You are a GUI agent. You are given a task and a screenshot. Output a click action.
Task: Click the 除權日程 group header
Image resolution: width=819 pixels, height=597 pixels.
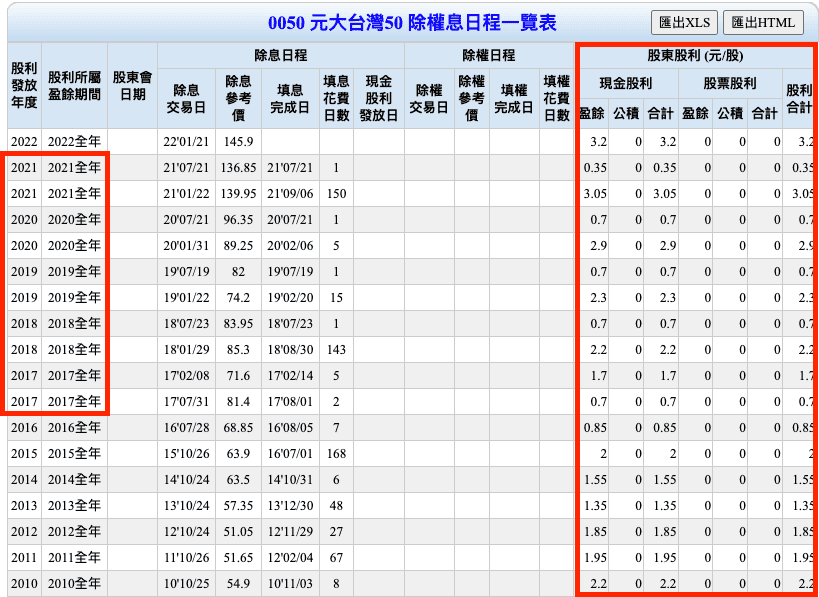coord(489,56)
